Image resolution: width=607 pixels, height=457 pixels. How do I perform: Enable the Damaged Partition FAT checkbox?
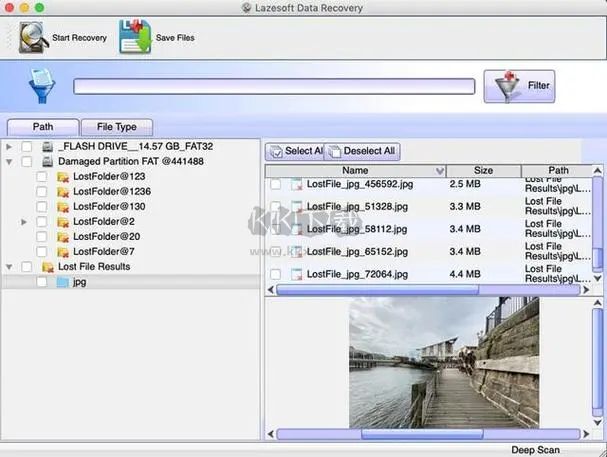27,162
